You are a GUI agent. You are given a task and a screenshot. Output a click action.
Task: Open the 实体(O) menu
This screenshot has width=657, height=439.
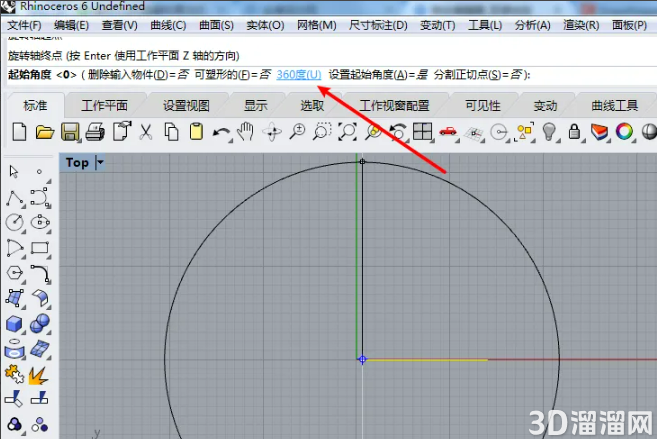(265, 25)
